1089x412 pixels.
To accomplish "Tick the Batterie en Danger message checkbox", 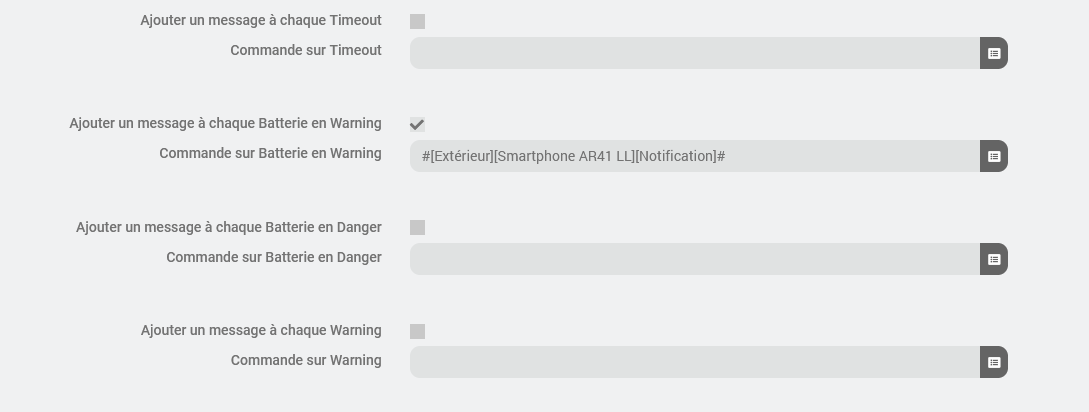I will coord(417,228).
